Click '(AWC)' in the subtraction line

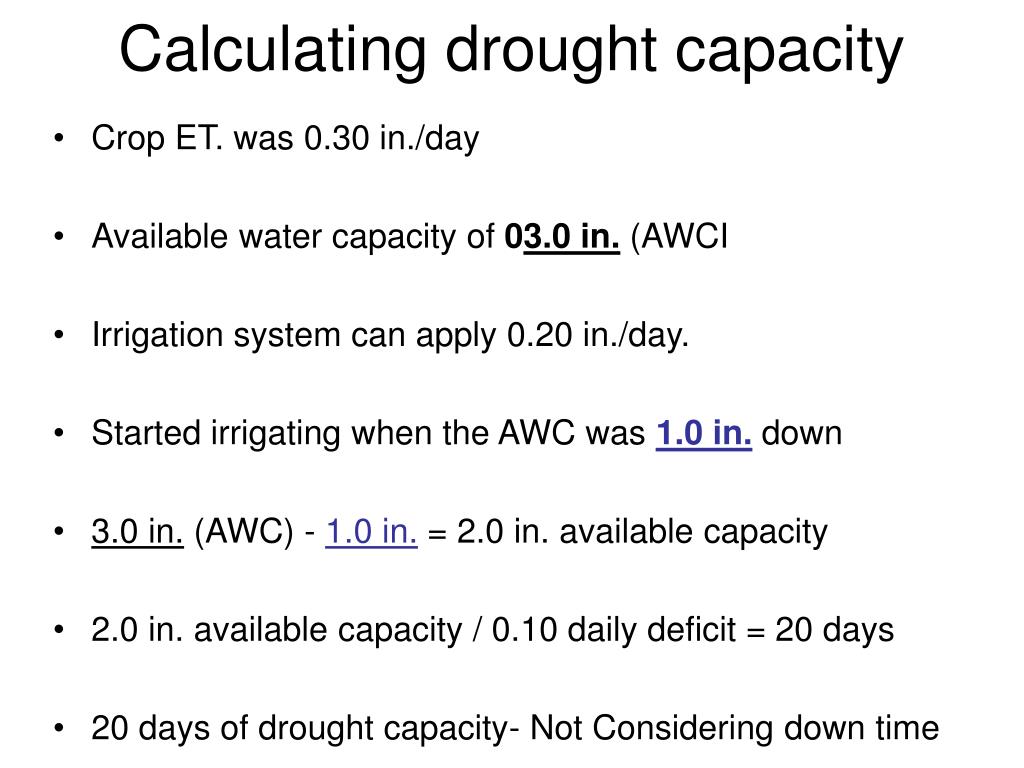244,532
